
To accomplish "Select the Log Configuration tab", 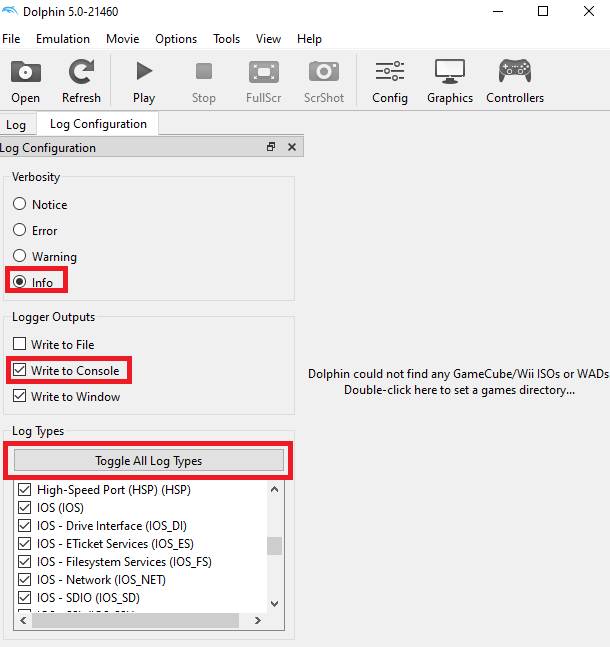I will (x=98, y=124).
